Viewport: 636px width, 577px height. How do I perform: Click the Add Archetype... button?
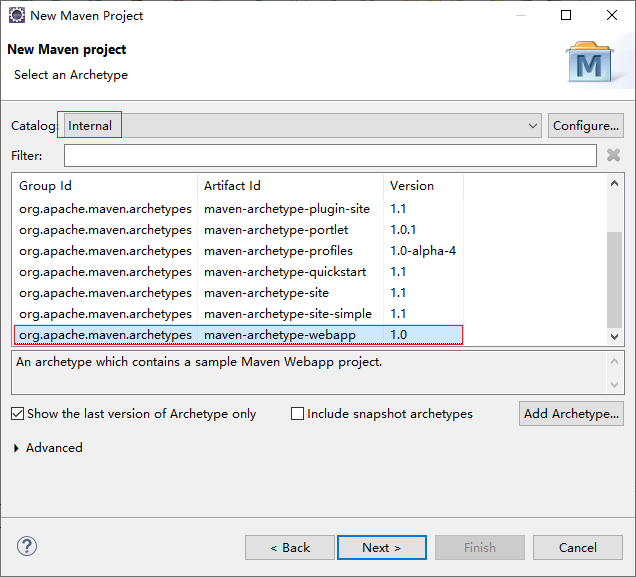(571, 414)
